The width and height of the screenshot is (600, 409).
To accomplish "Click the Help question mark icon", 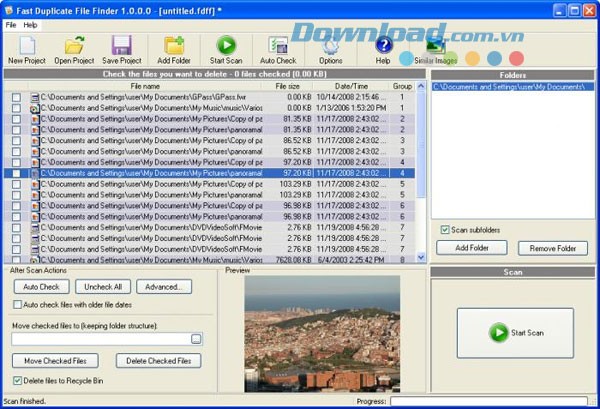I will click(x=383, y=46).
